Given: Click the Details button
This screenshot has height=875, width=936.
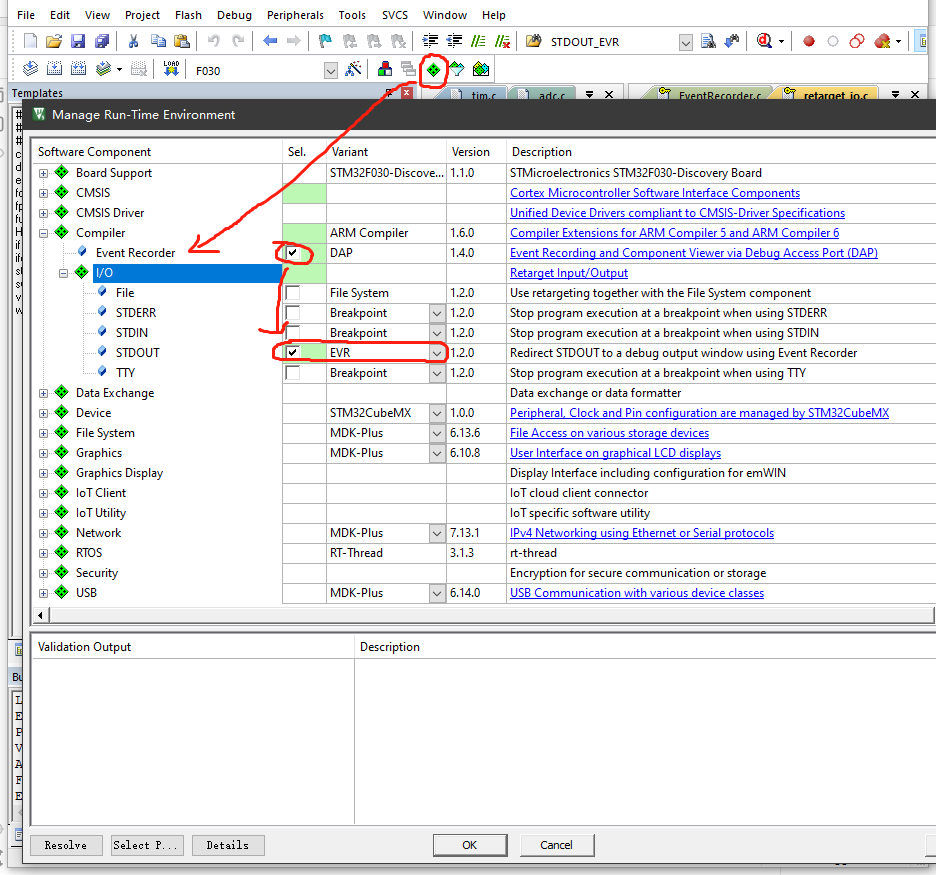Looking at the screenshot, I should click(227, 845).
